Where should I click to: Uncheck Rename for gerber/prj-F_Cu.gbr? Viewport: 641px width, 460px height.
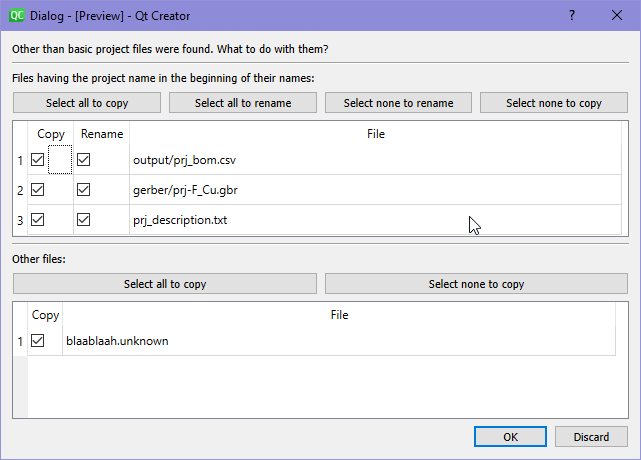[84, 190]
